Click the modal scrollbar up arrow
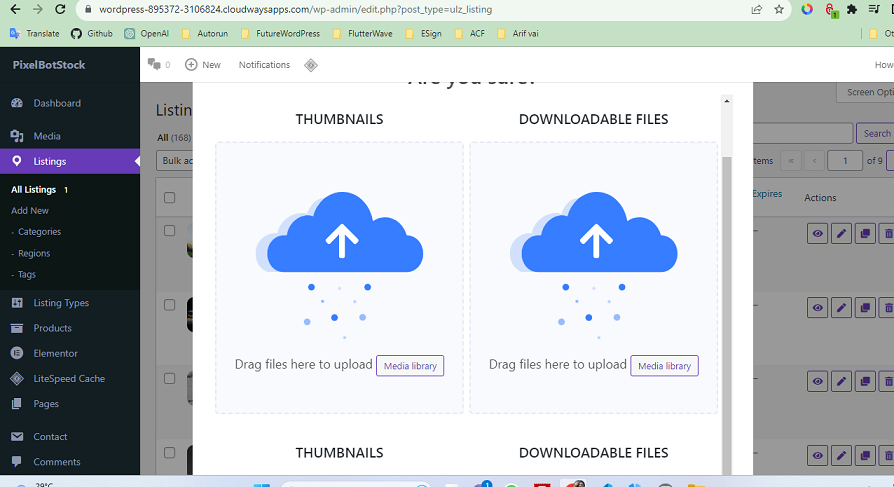 coord(726,101)
